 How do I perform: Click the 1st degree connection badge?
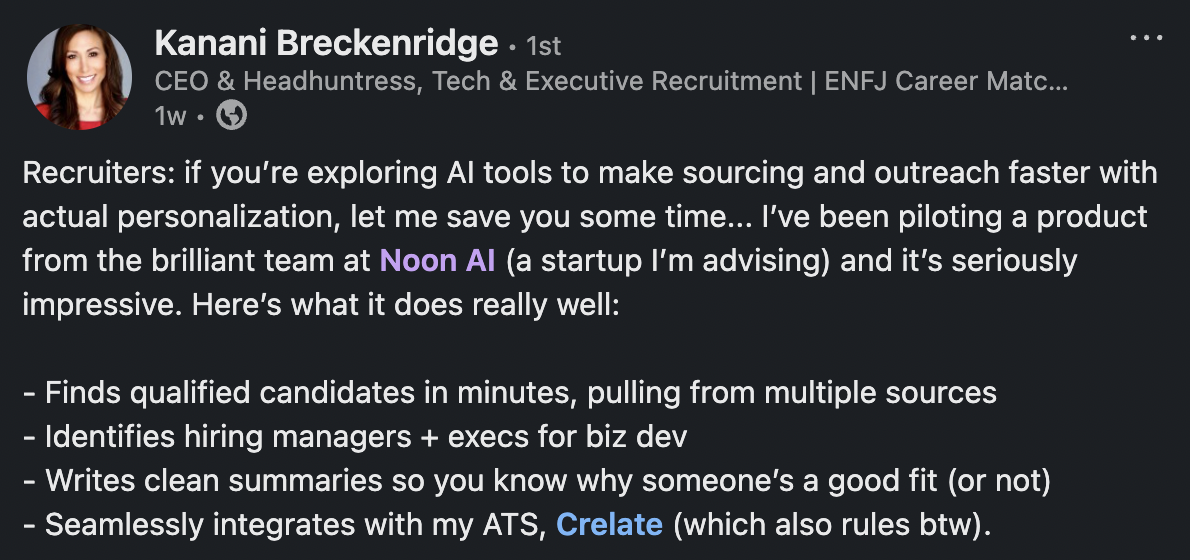point(543,46)
